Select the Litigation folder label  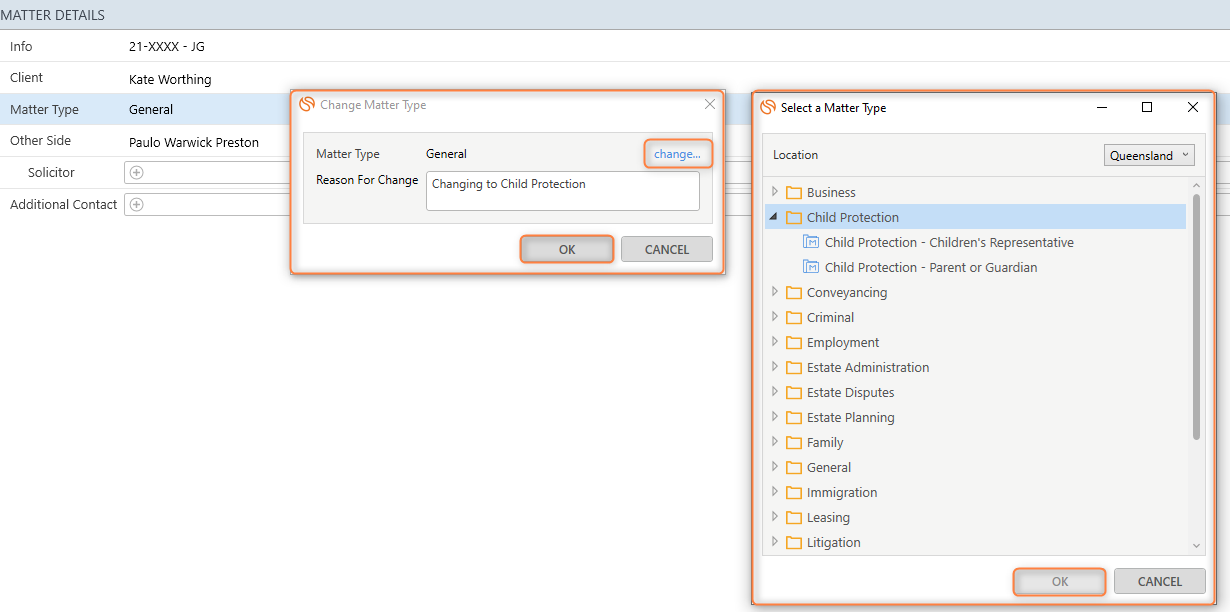834,542
